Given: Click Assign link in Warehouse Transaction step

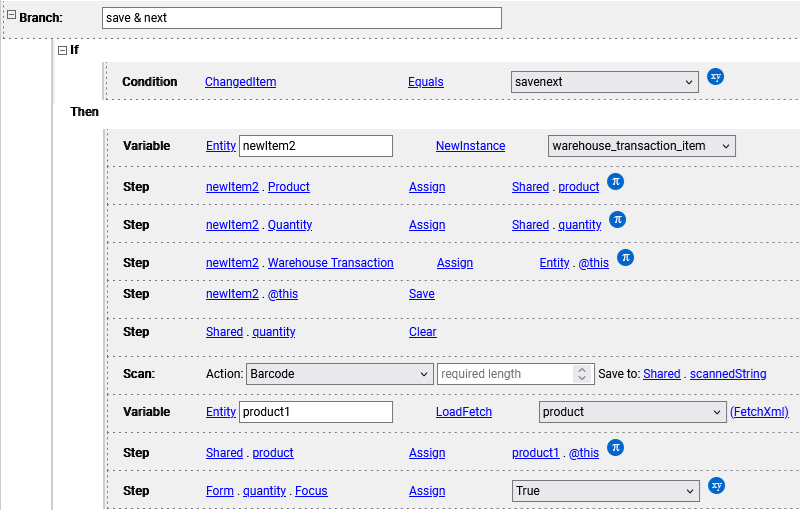Looking at the screenshot, I should click(455, 263).
